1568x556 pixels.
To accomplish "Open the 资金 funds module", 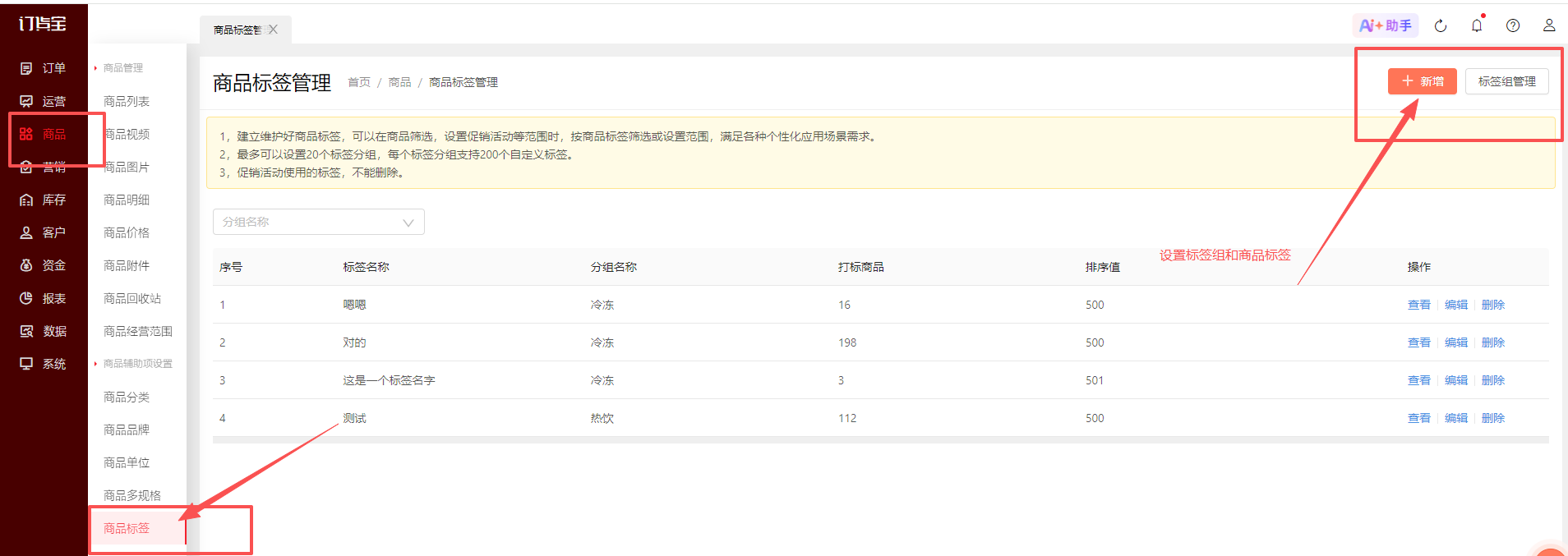I will coord(43,265).
